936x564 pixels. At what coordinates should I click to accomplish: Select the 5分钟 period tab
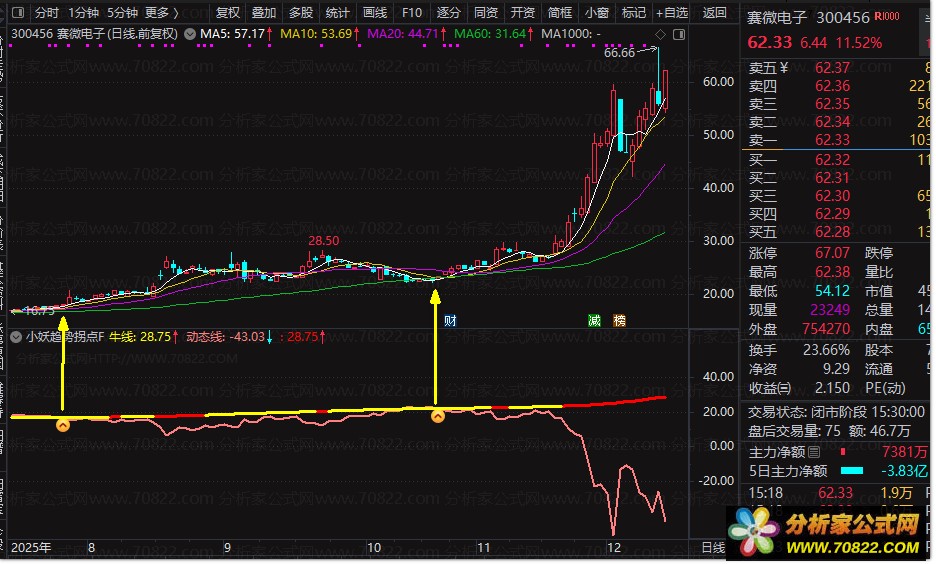pos(122,12)
